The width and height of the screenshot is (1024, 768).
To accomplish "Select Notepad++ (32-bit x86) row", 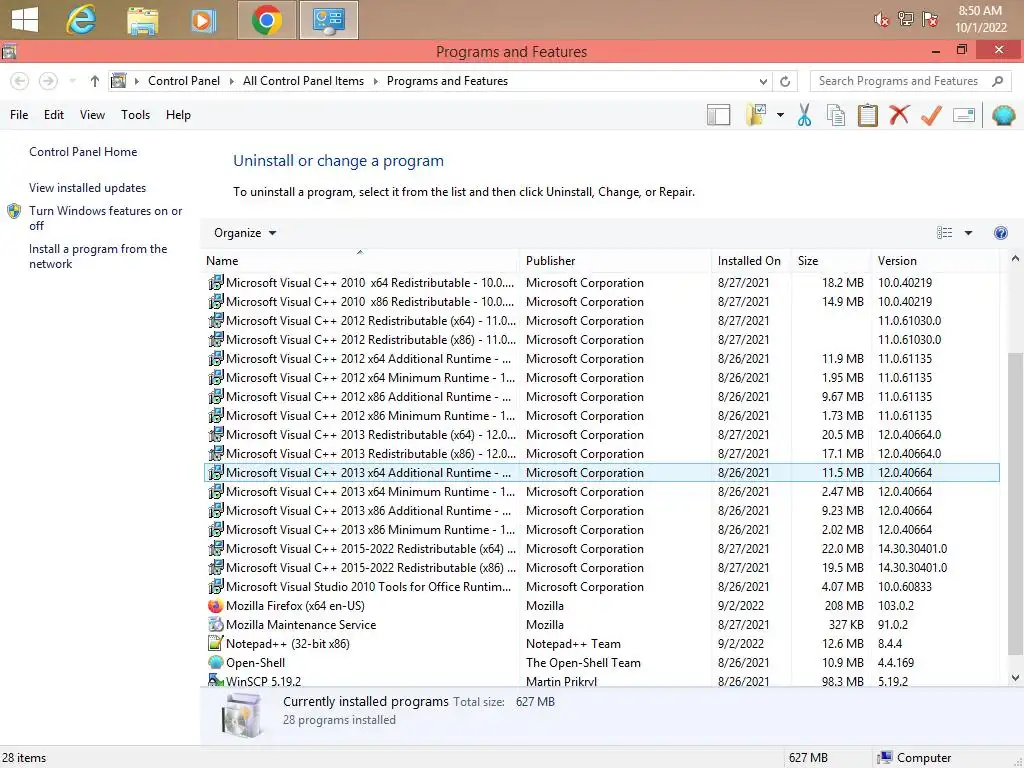I will click(601, 644).
